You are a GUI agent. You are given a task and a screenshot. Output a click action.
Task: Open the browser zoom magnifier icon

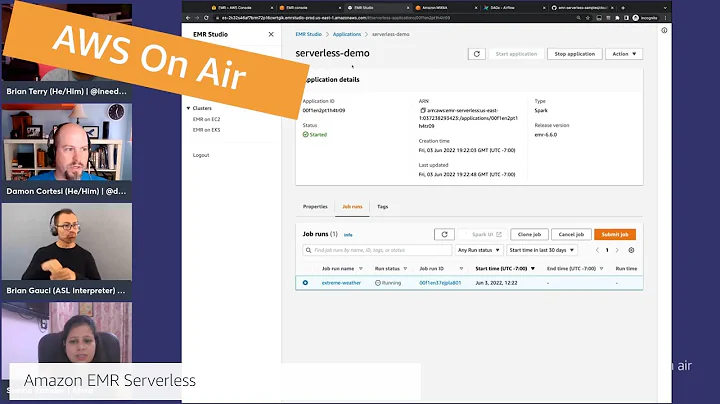click(x=579, y=18)
